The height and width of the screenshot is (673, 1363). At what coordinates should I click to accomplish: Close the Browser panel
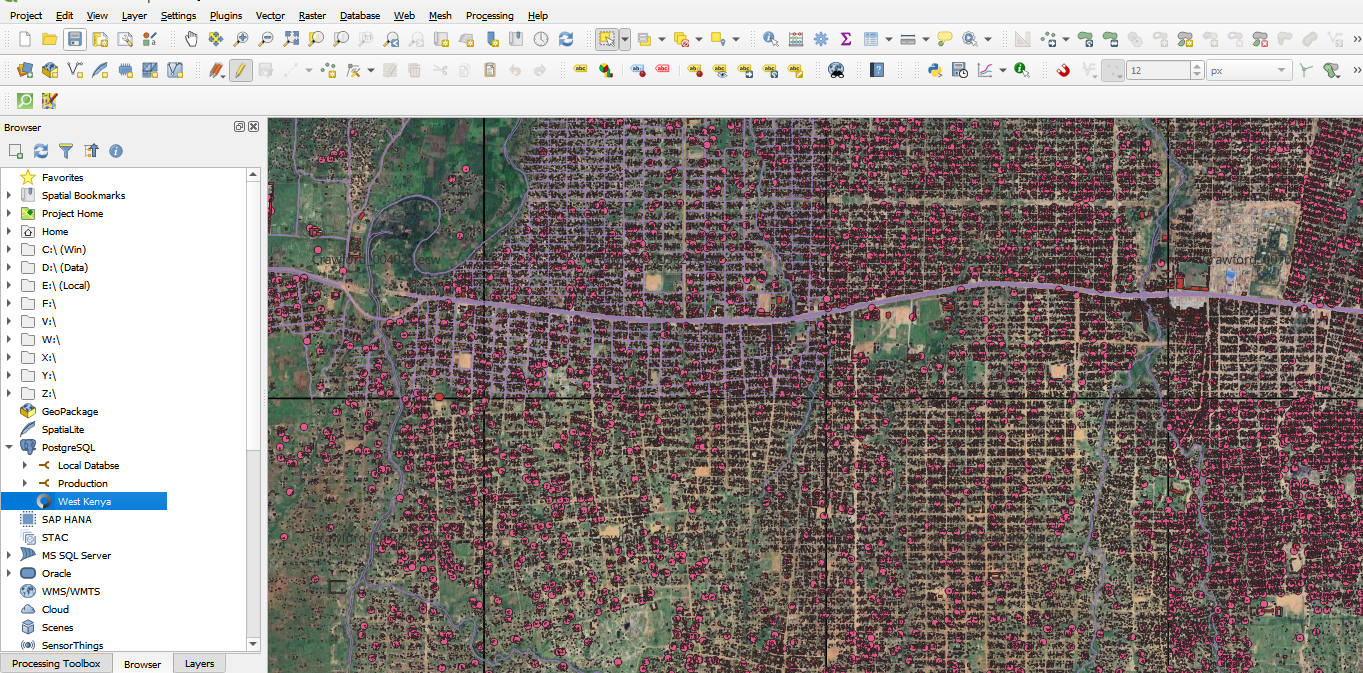point(253,127)
